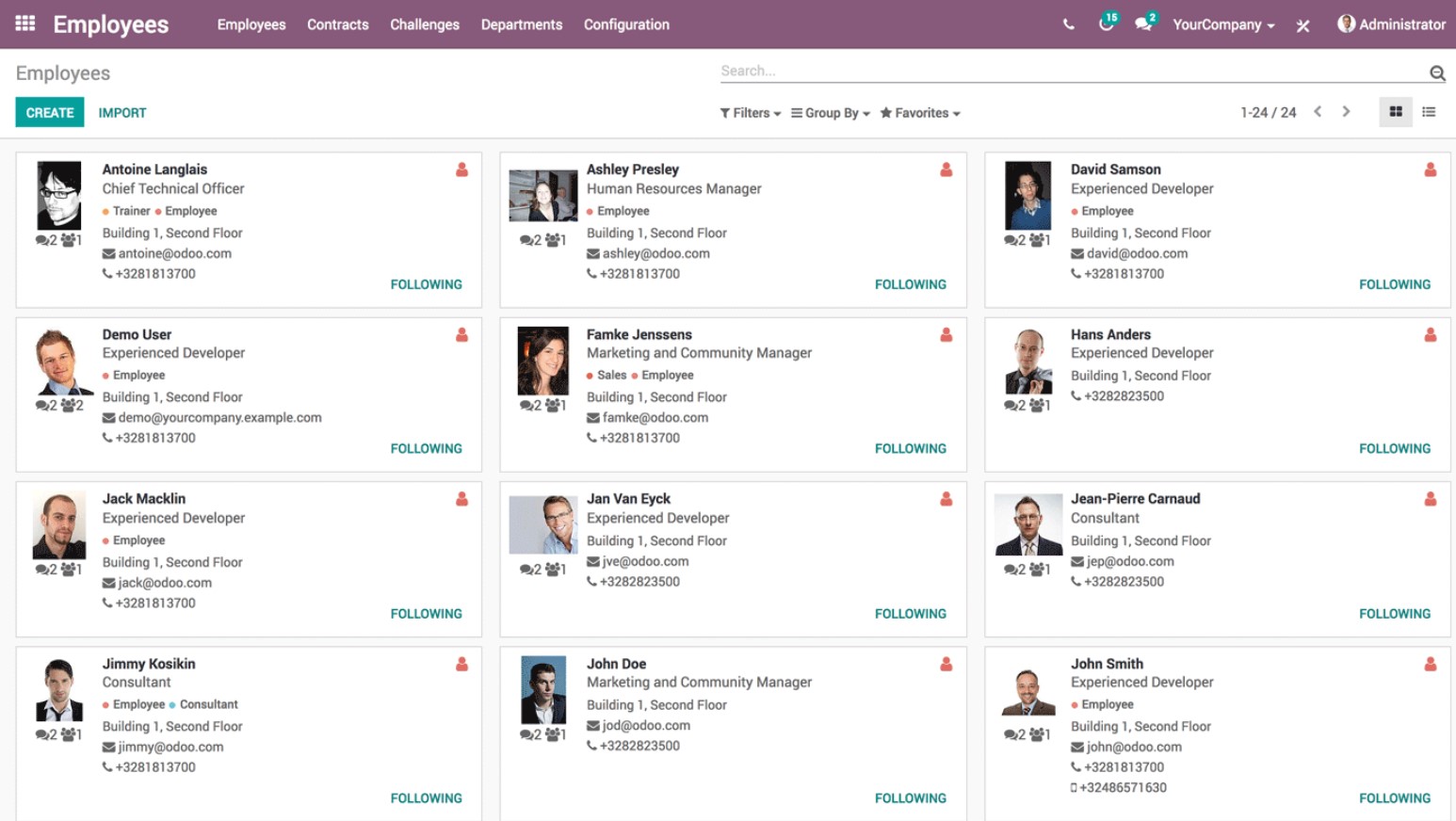Image resolution: width=1456 pixels, height=821 pixels.
Task: Click presence icon on Jack Macklin card
Action: [x=461, y=499]
